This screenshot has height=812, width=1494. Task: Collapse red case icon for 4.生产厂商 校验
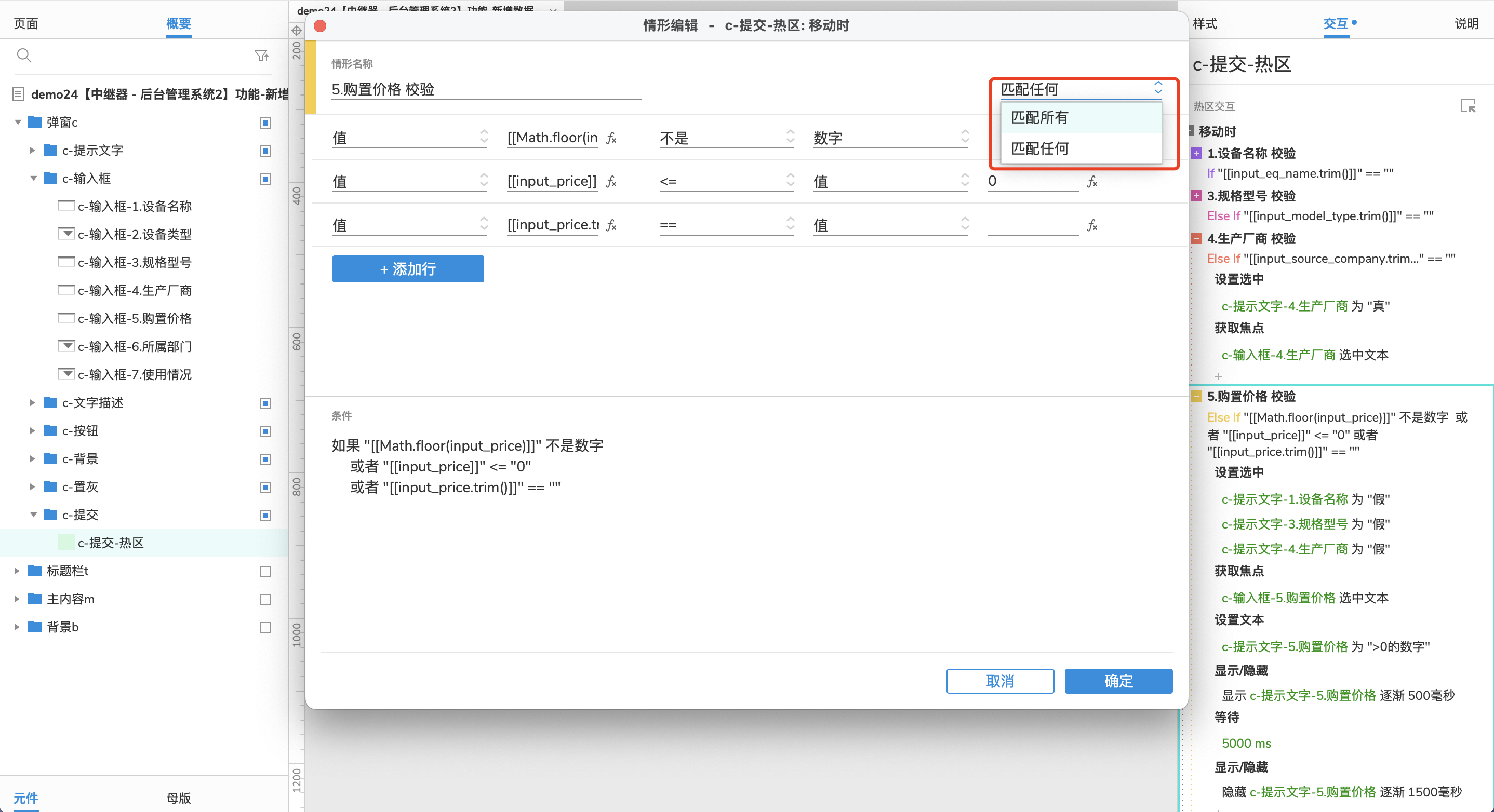pos(1196,239)
